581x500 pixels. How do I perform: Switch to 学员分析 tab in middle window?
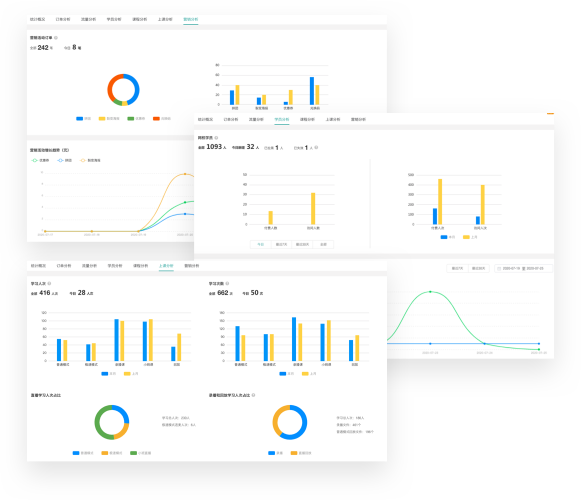coord(282,119)
